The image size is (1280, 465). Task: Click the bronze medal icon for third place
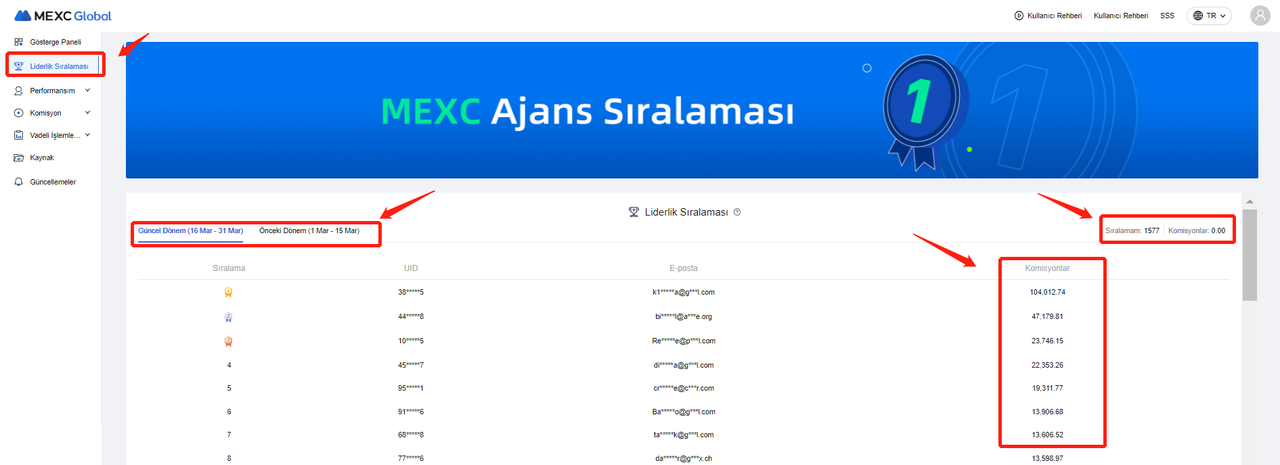click(229, 340)
